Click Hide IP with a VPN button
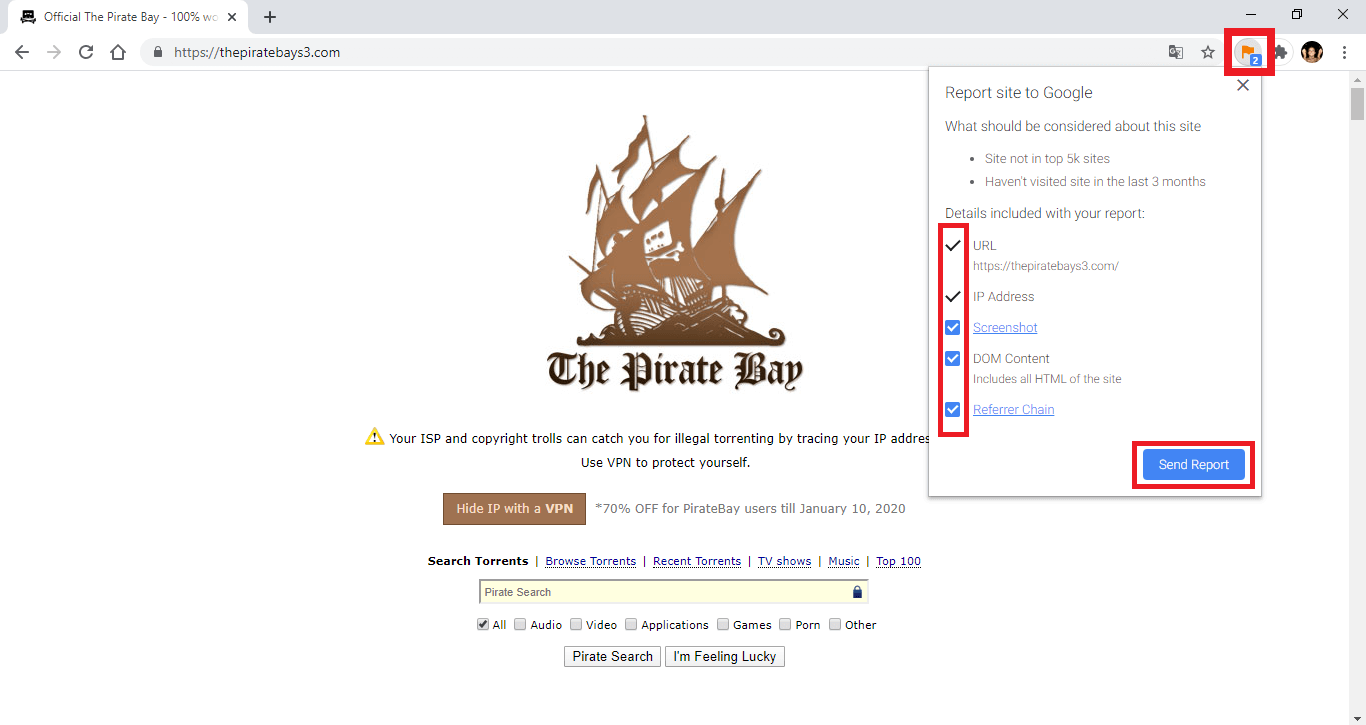 click(x=514, y=508)
